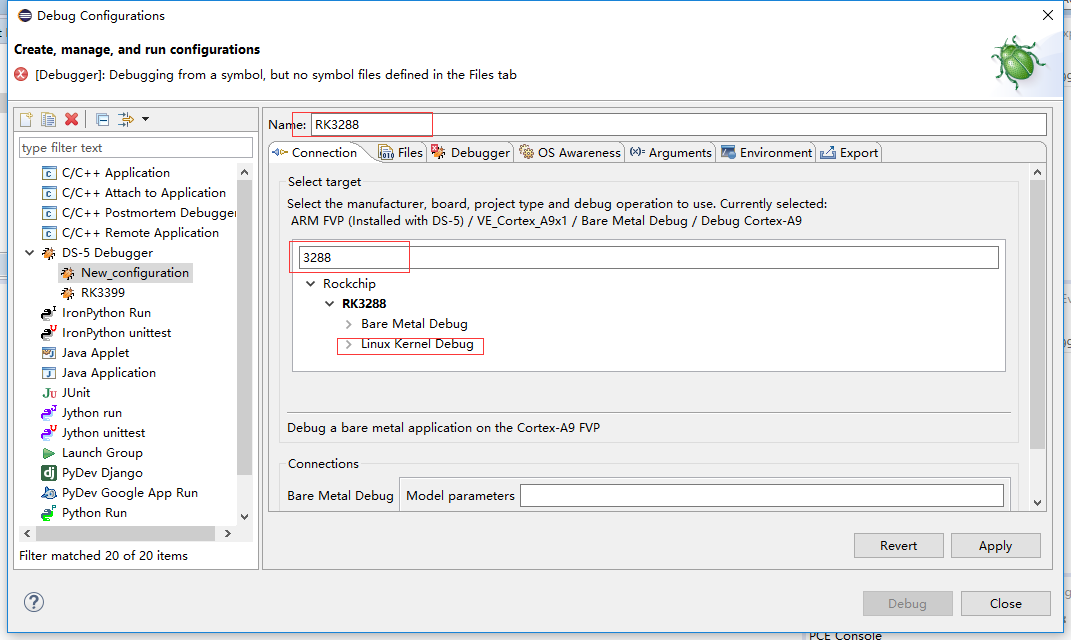Open help with the question mark icon
Screen dimensions: 1071x640
tap(33, 602)
